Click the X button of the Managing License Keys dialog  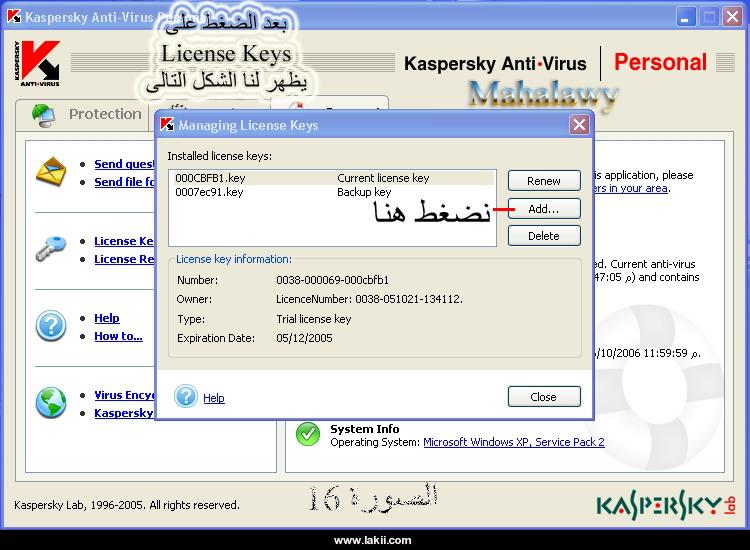[x=579, y=125]
